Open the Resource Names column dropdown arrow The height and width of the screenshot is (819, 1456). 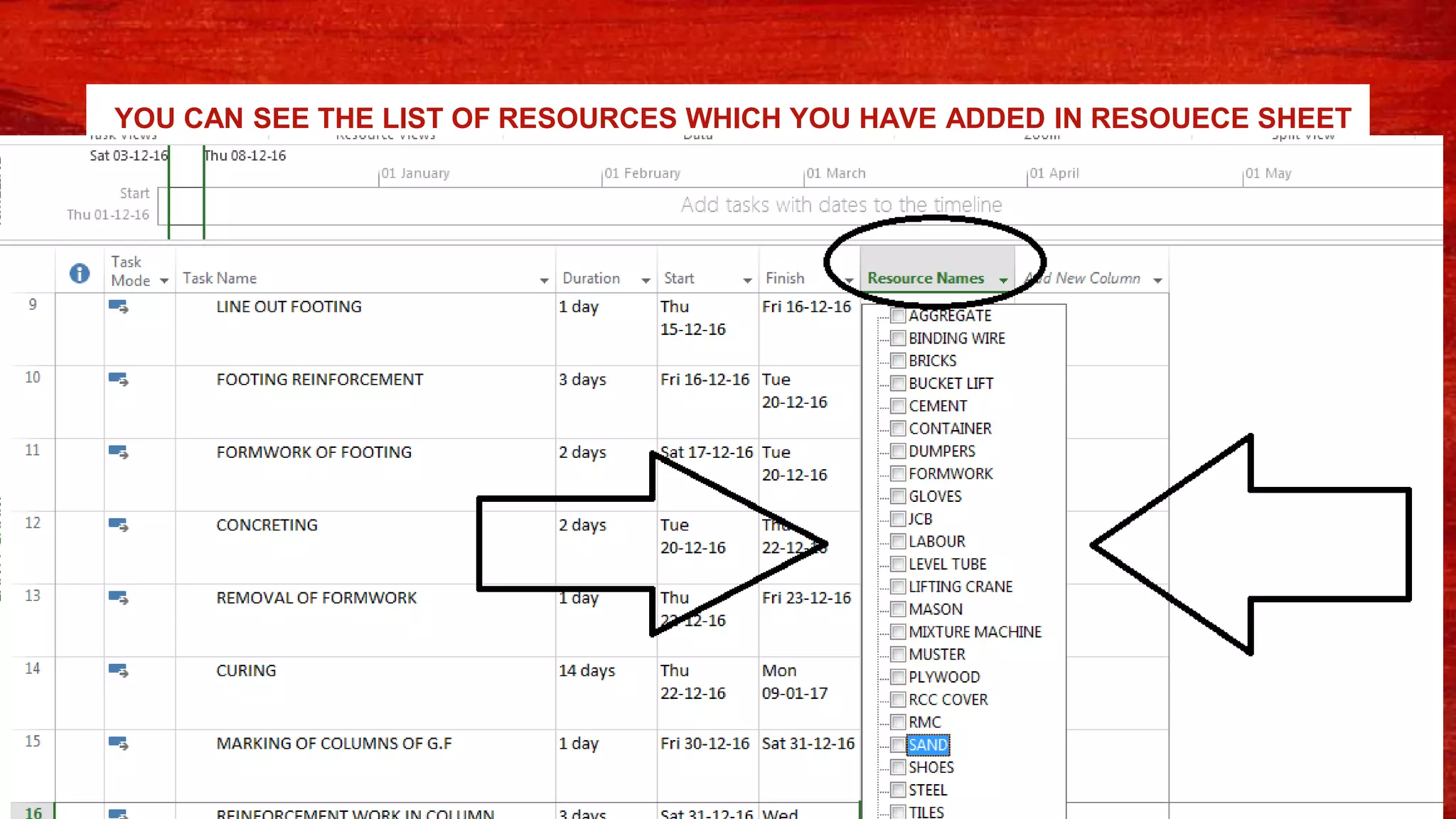coord(1004,281)
